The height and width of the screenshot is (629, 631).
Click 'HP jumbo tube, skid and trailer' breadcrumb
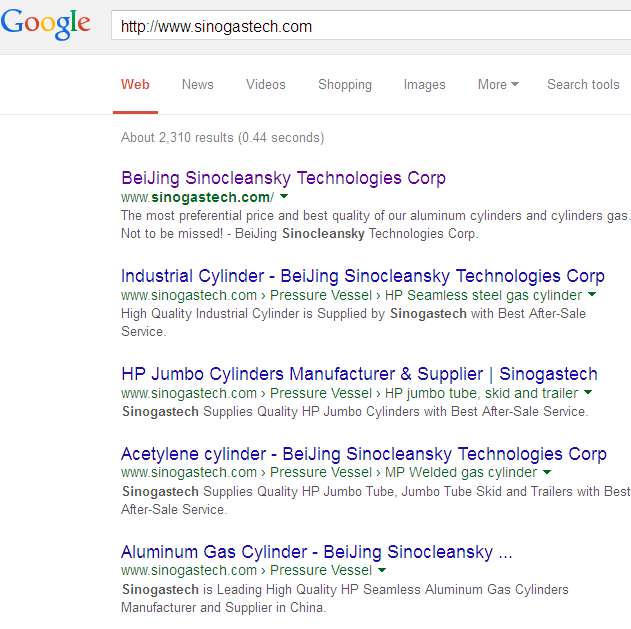click(481, 393)
